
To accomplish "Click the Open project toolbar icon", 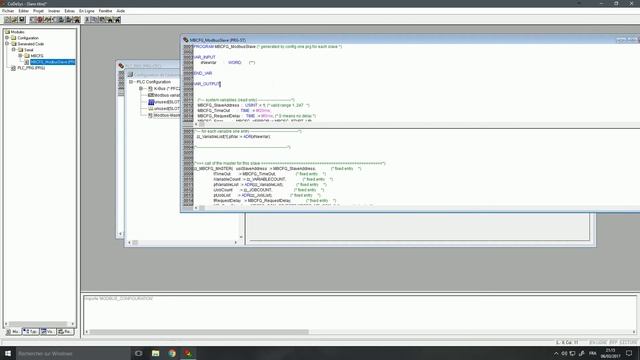I will (x=14, y=19).
